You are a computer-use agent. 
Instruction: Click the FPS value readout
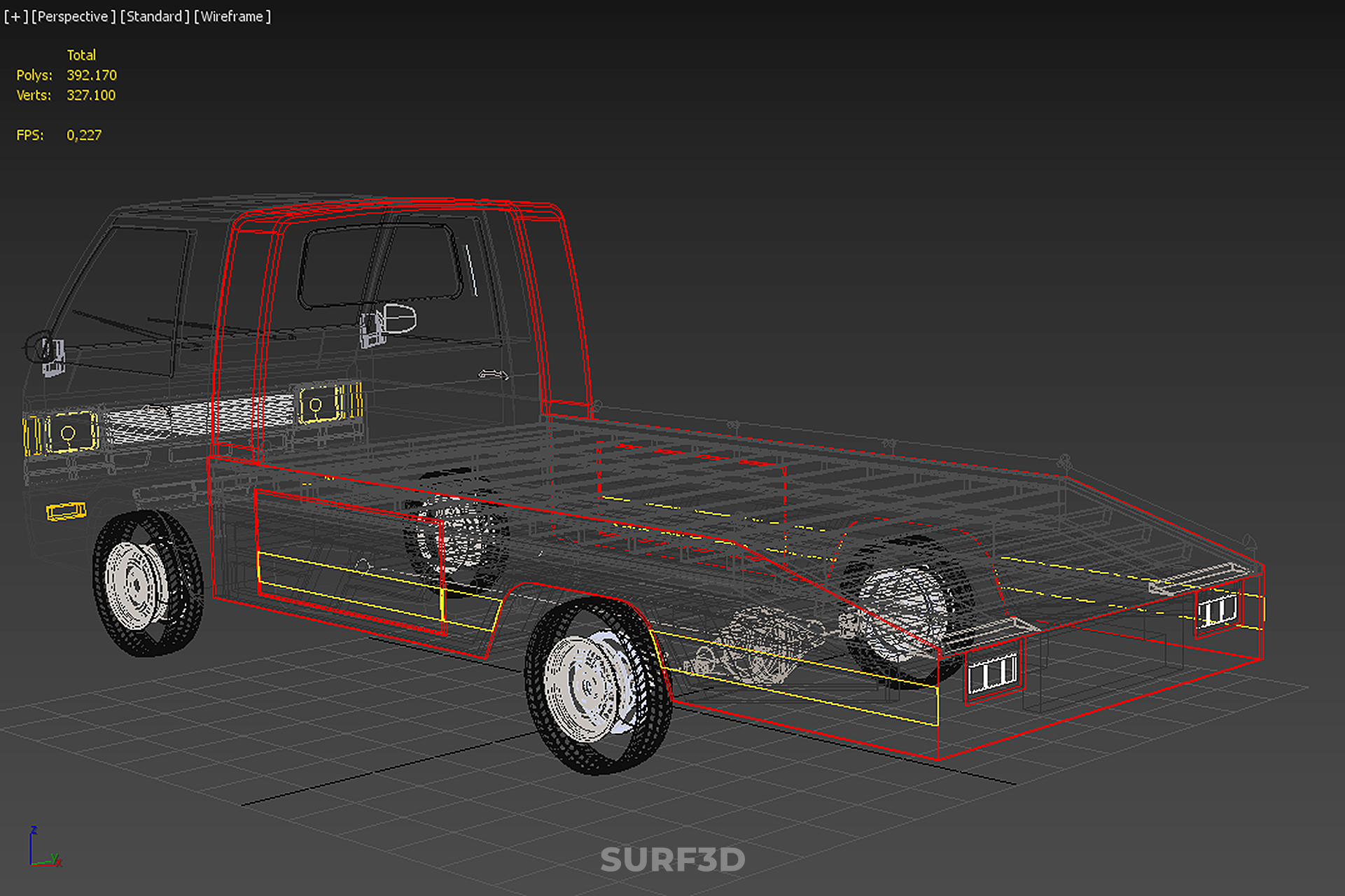click(x=84, y=135)
